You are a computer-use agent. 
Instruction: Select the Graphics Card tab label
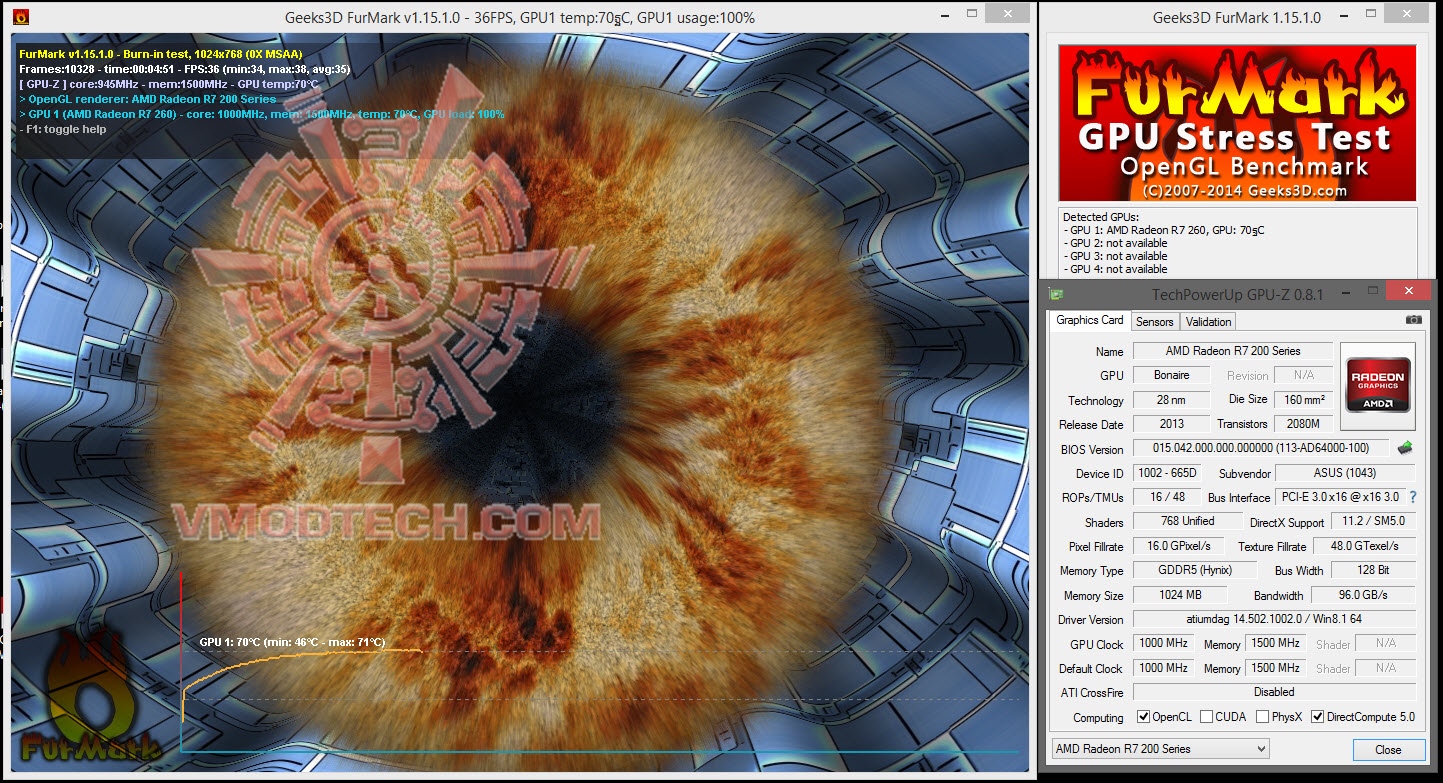1089,320
